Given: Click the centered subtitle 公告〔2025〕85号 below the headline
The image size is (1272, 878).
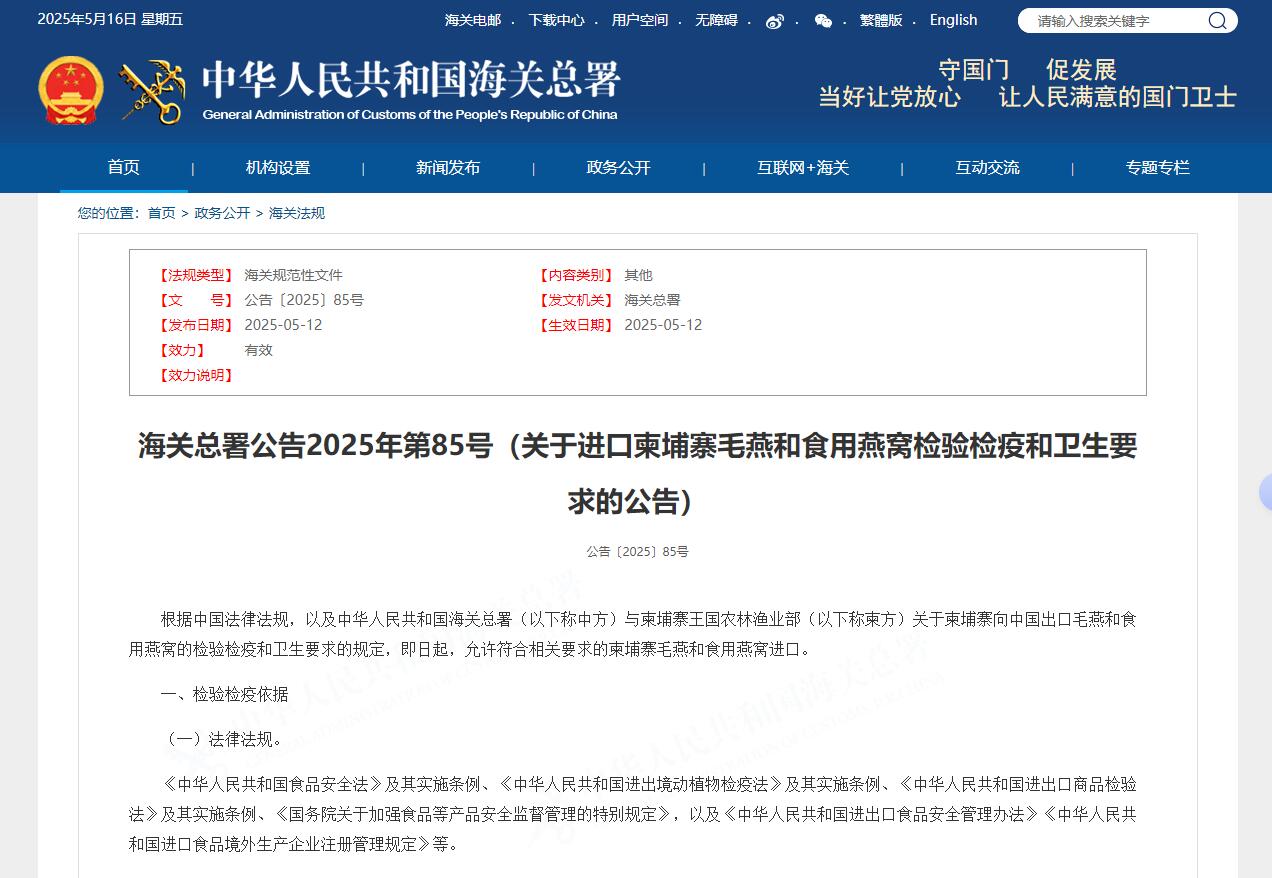Looking at the screenshot, I should (637, 552).
